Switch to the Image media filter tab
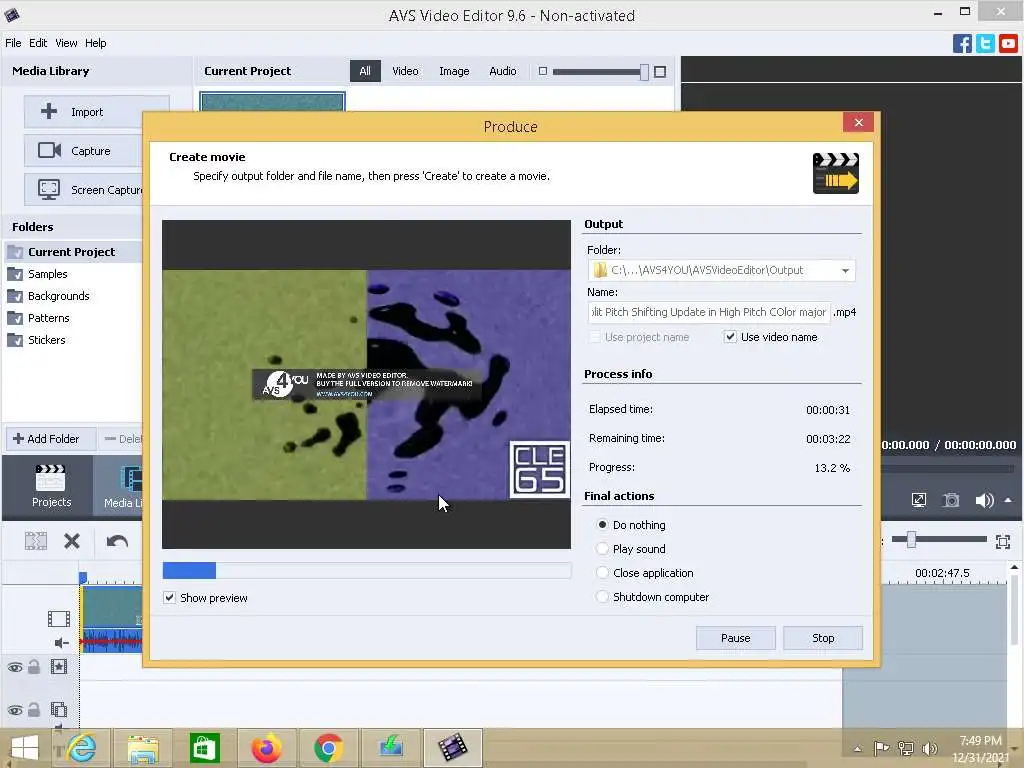This screenshot has height=768, width=1024. coord(454,71)
